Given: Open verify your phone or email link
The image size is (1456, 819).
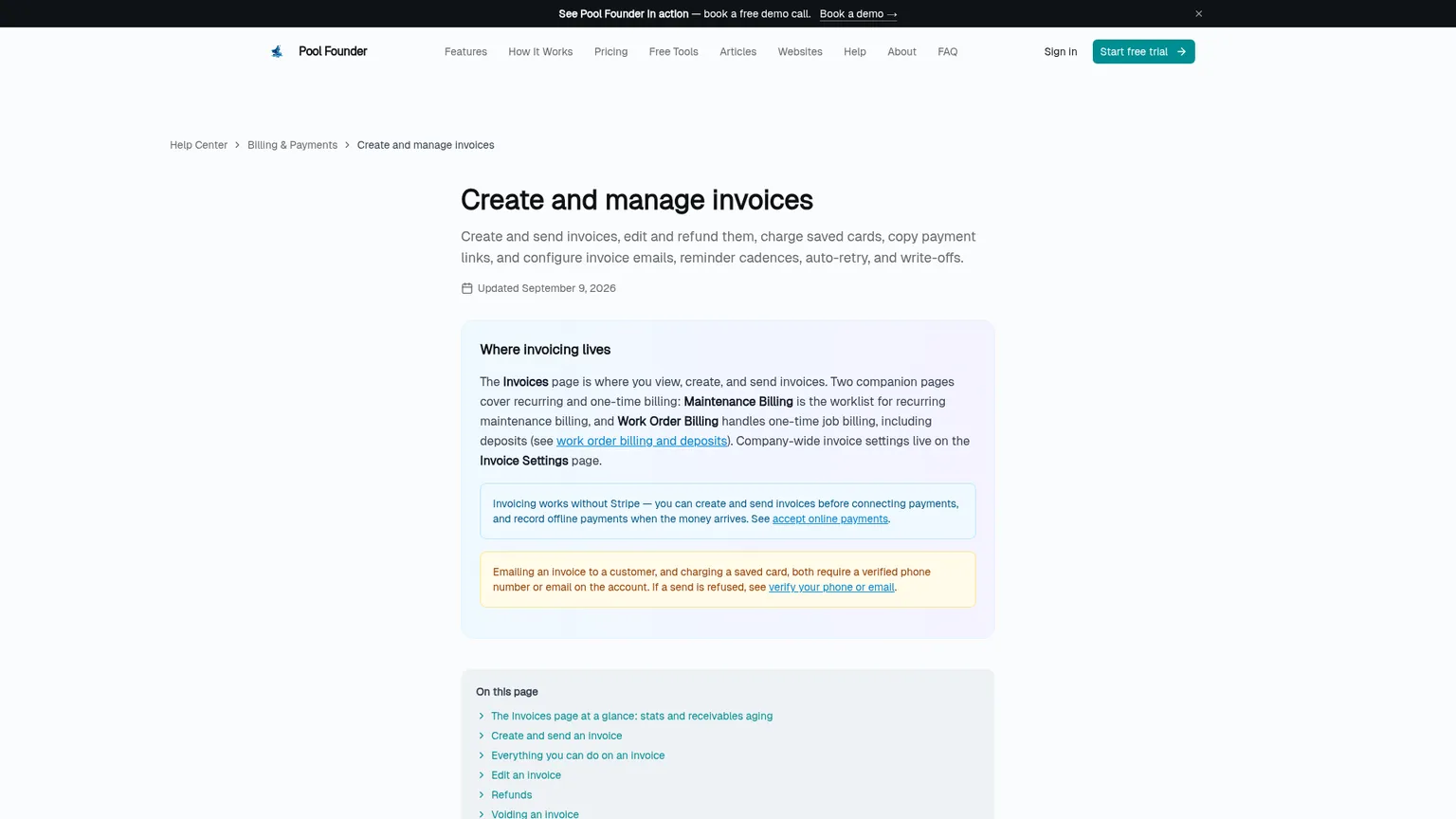Looking at the screenshot, I should [x=831, y=587].
